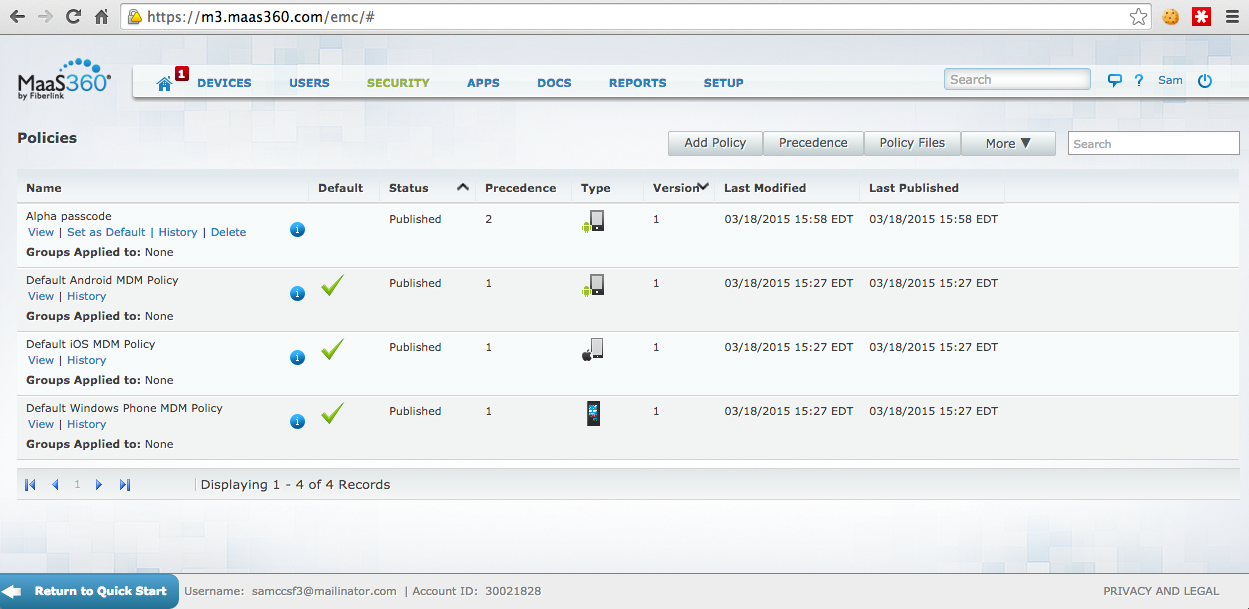Click the Windows Phone device type icon
The width and height of the screenshot is (1249, 609).
[x=593, y=413]
